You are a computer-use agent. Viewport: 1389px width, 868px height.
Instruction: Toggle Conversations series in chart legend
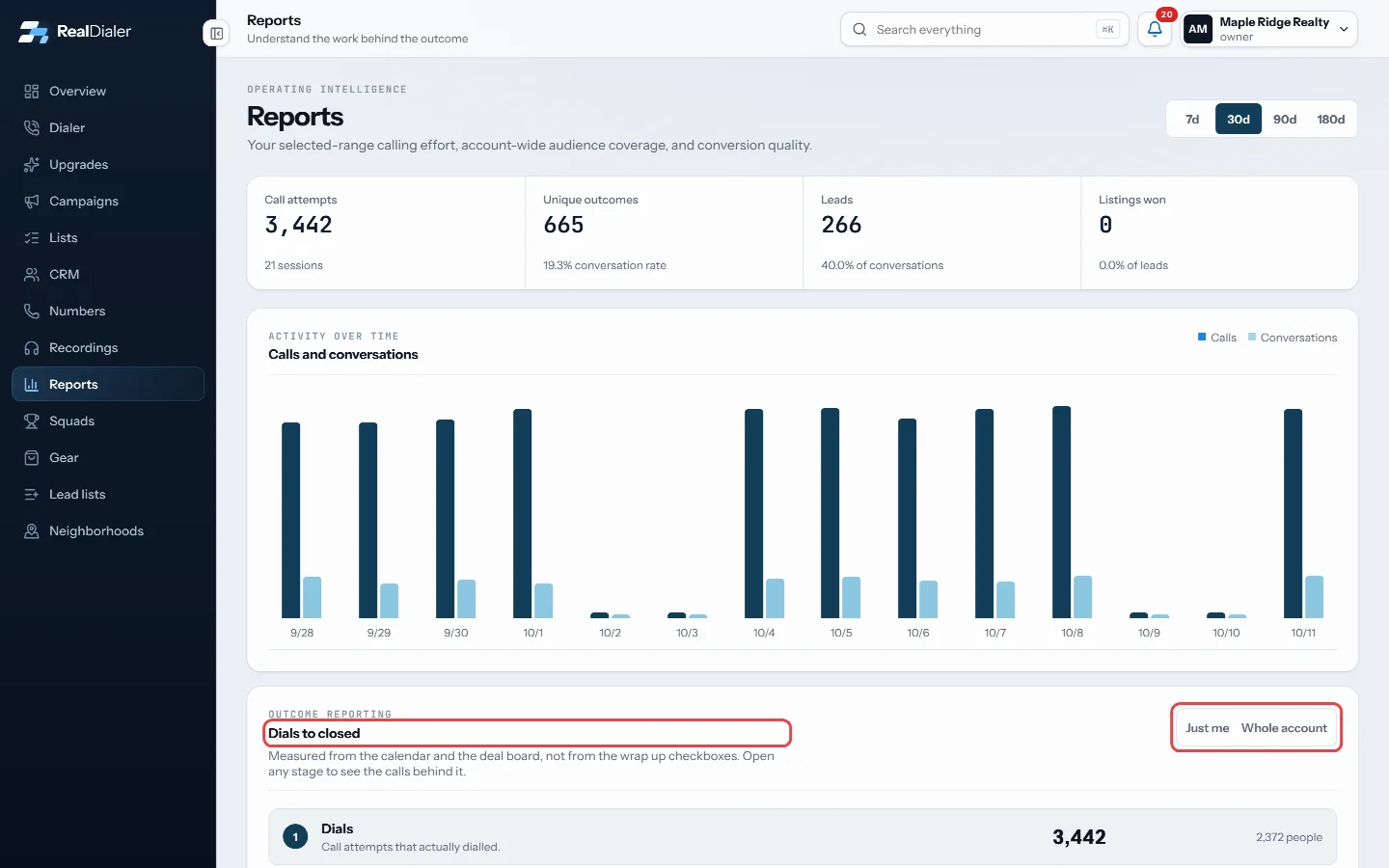(x=1293, y=338)
